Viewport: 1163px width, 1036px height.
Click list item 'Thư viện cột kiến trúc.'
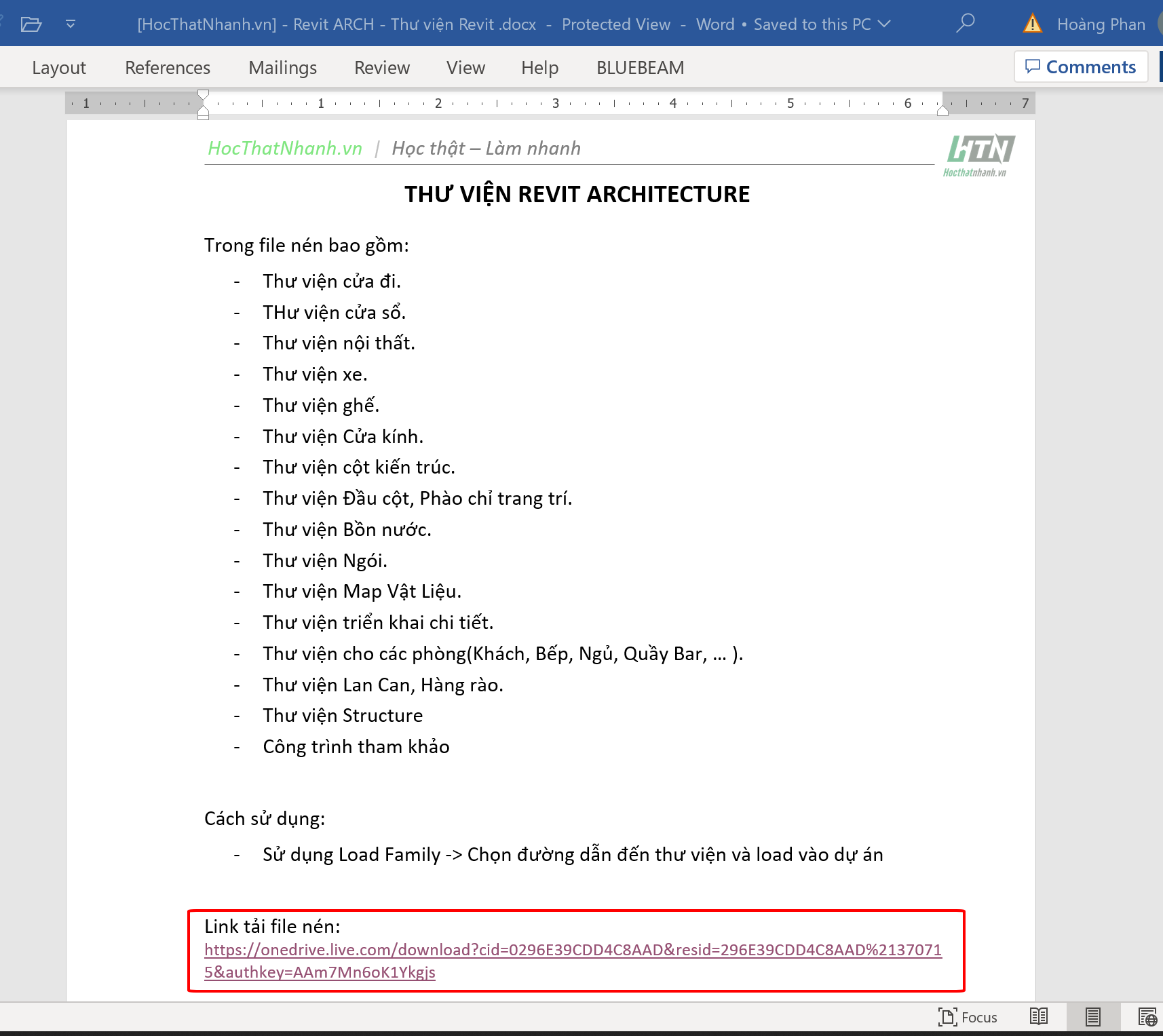coord(359,467)
